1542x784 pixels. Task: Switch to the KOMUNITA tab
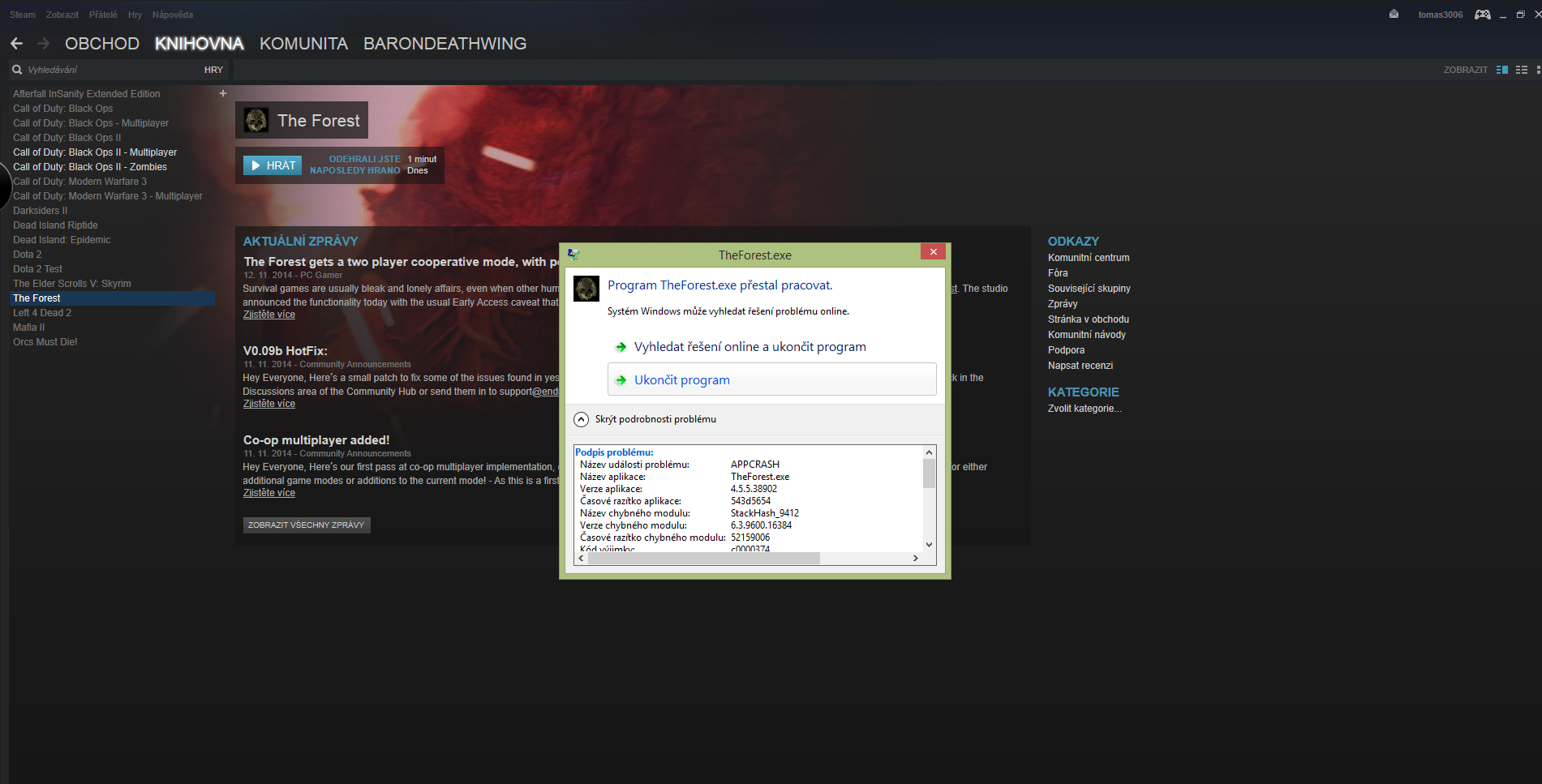pos(304,44)
